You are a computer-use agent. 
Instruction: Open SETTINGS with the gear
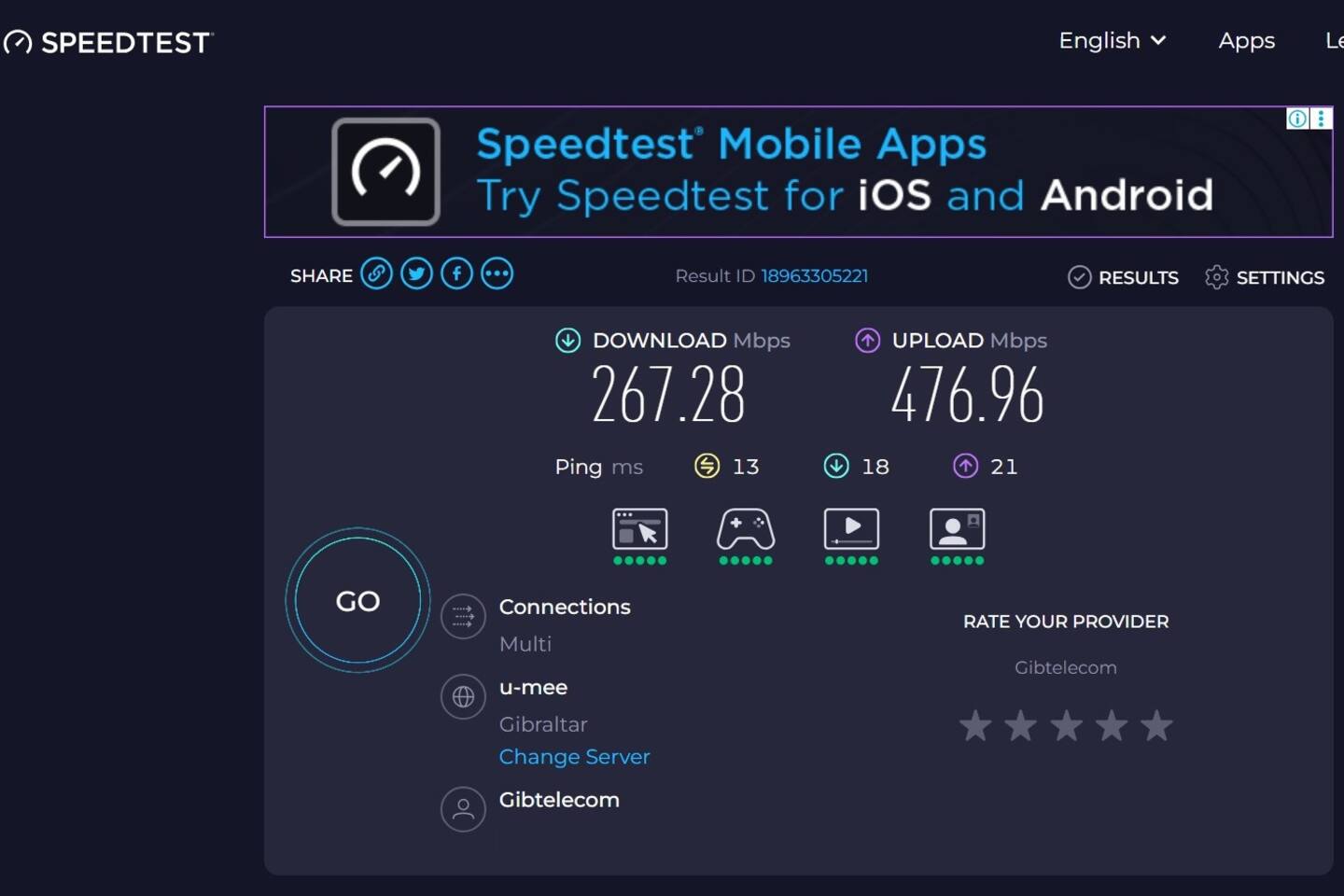[1265, 277]
